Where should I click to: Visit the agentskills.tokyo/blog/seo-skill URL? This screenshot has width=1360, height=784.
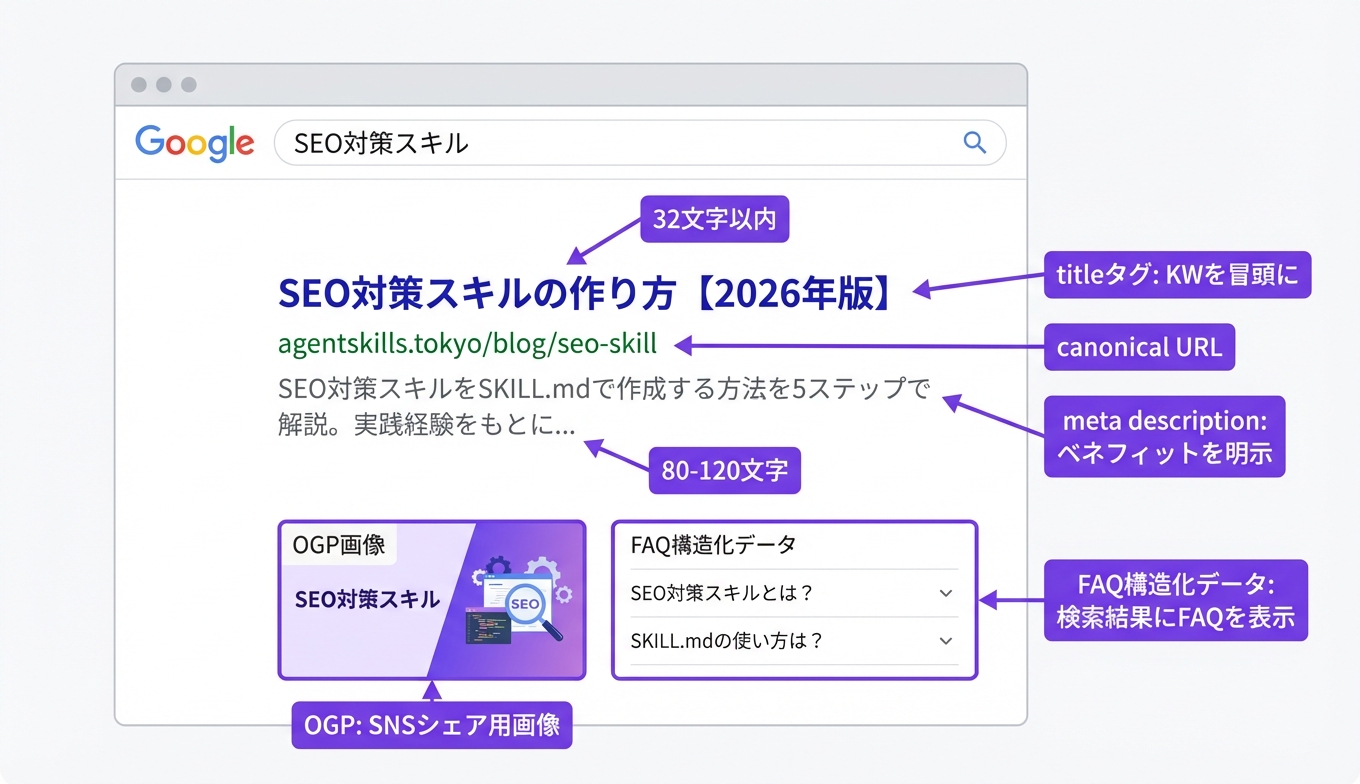pyautogui.click(x=466, y=343)
